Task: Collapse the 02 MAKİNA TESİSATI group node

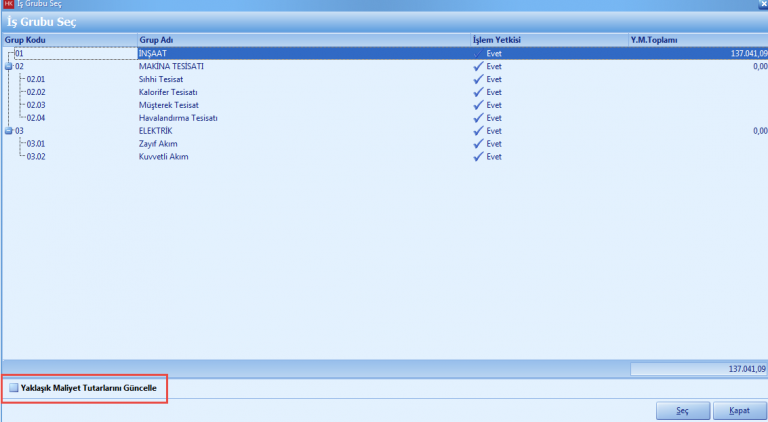Action: click(x=9, y=66)
